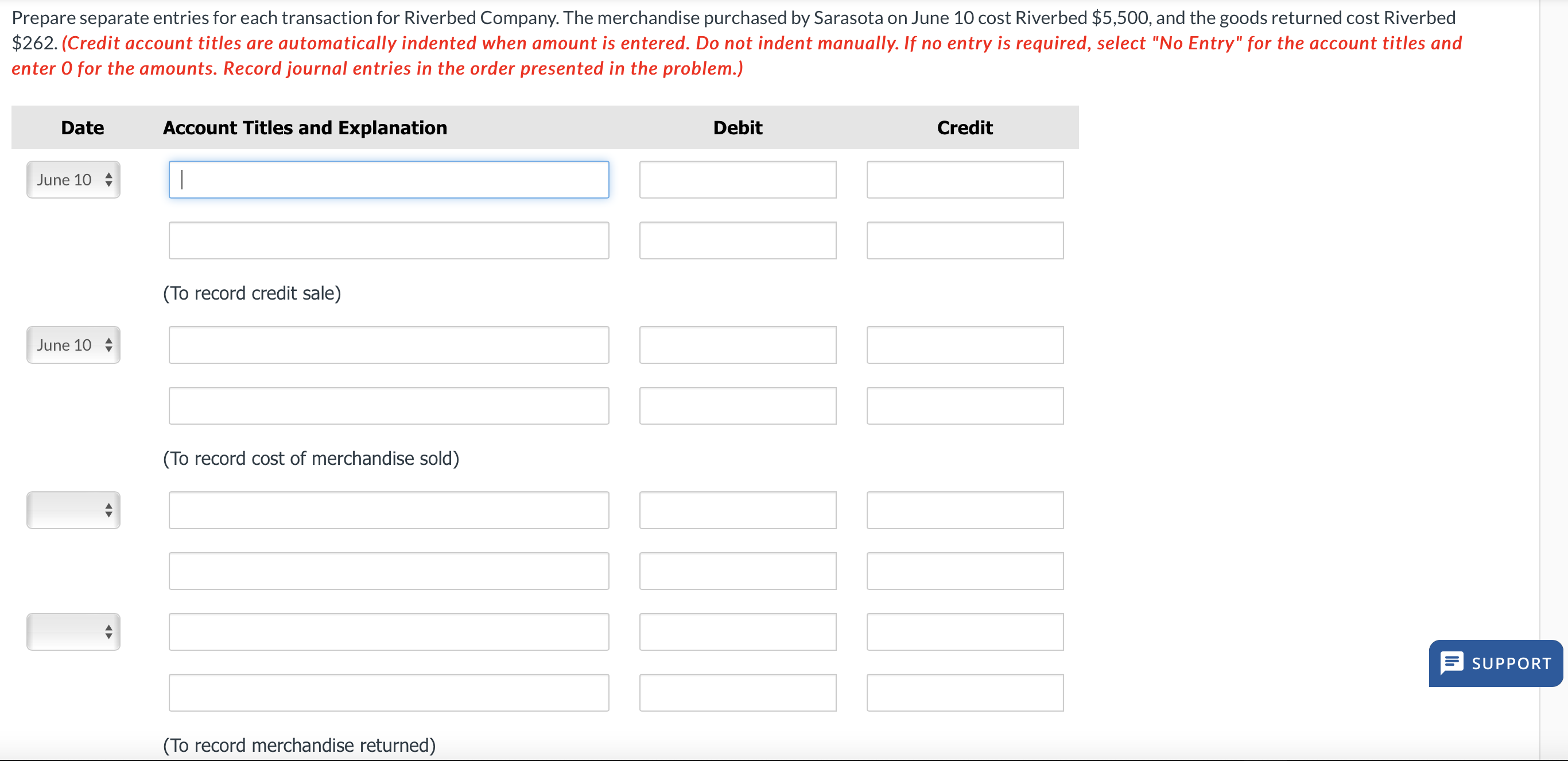
Task: Select last credit field above merchandise returned note
Action: (965, 692)
